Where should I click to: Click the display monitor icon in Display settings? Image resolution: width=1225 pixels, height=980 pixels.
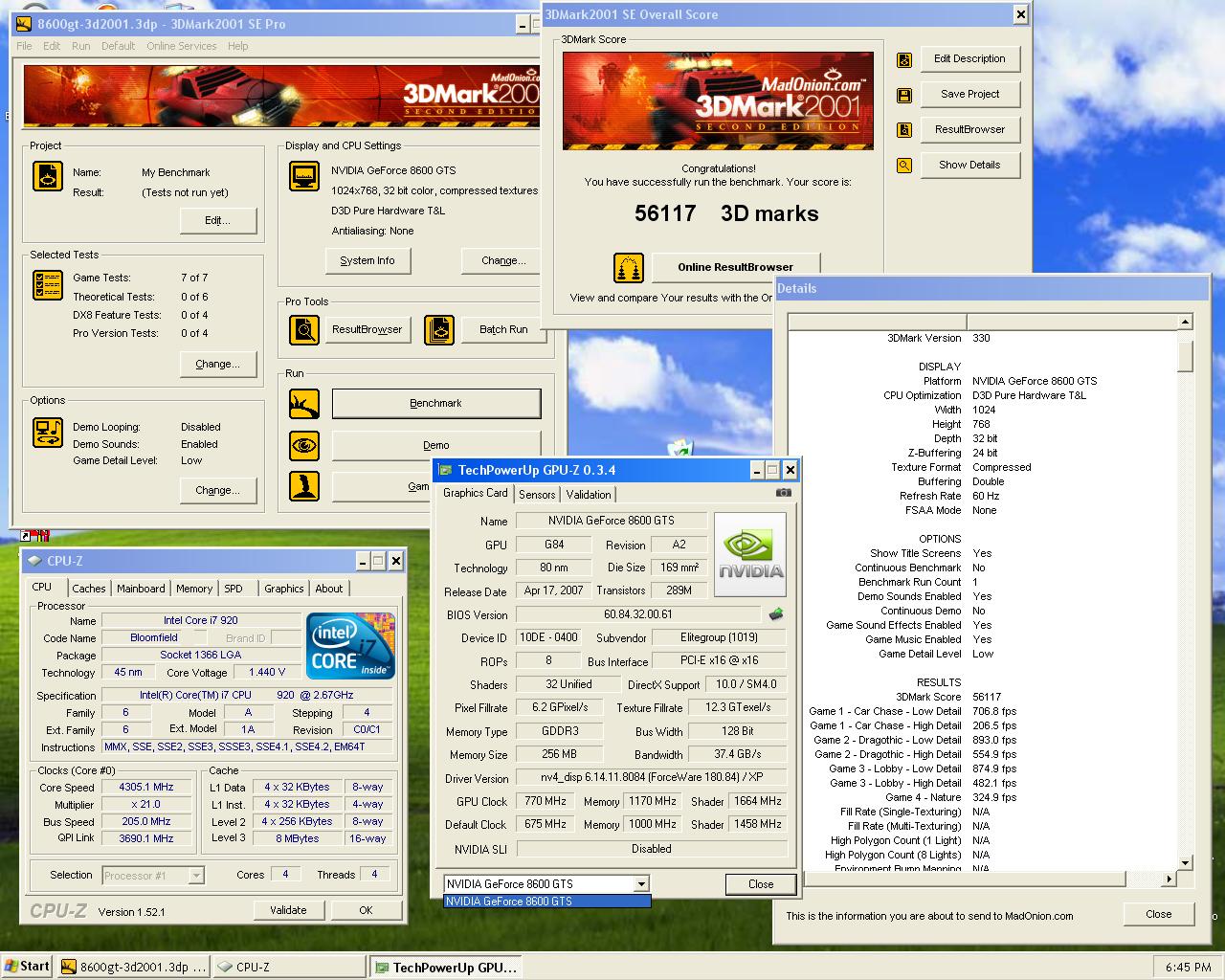[304, 177]
